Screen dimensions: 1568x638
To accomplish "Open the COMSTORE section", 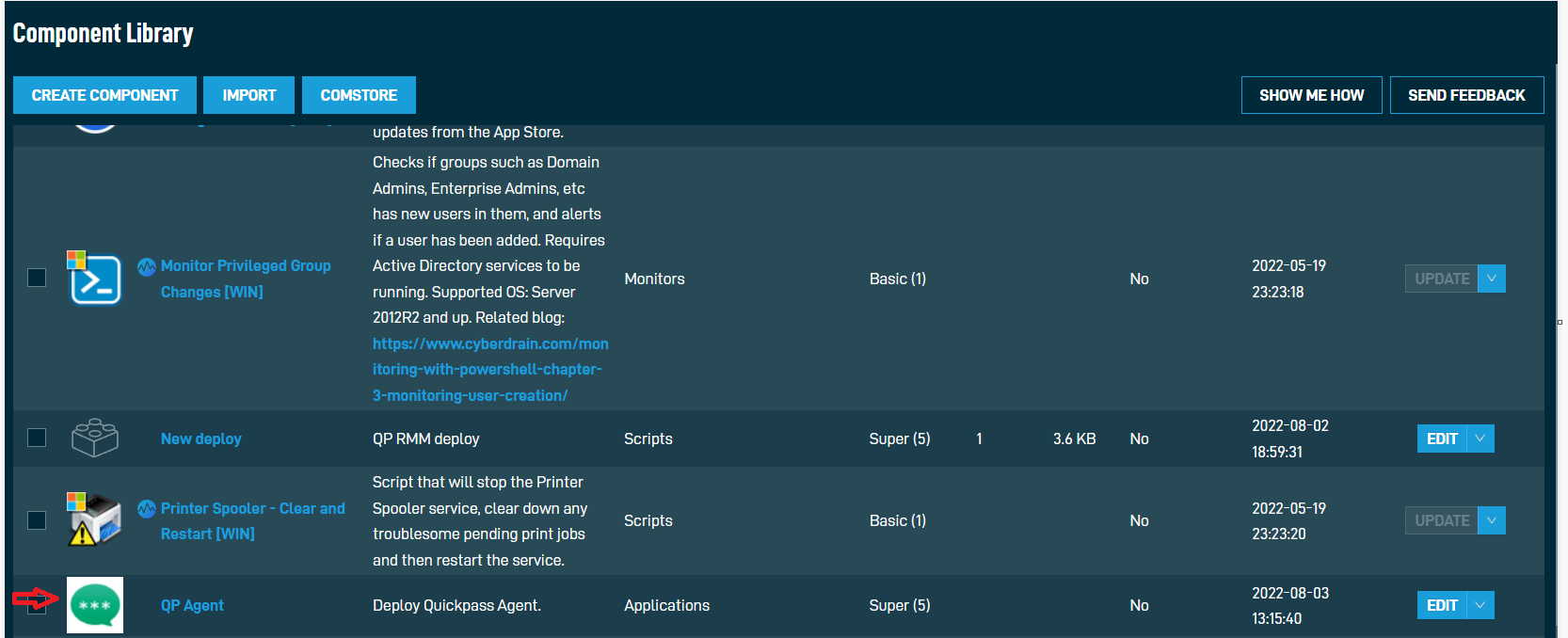I will pyautogui.click(x=359, y=95).
